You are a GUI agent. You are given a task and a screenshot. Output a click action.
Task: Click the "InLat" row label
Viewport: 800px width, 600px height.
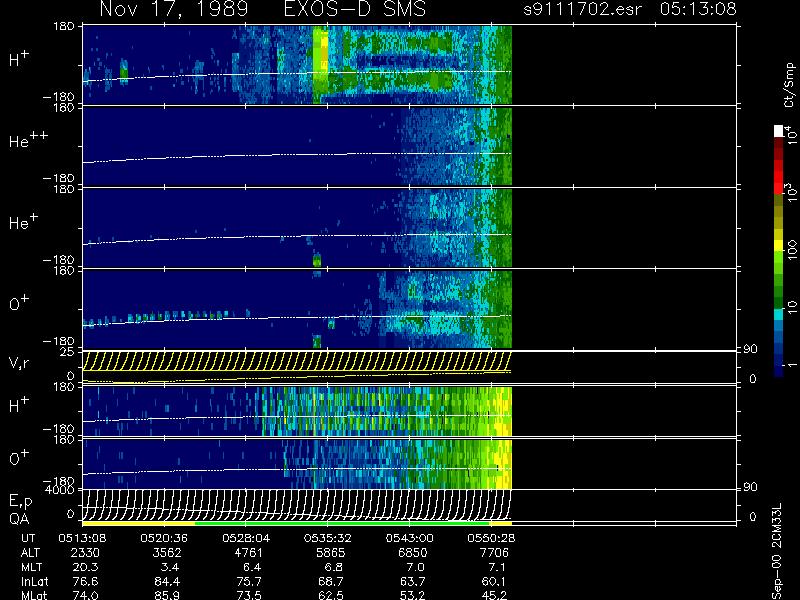pos(33,581)
